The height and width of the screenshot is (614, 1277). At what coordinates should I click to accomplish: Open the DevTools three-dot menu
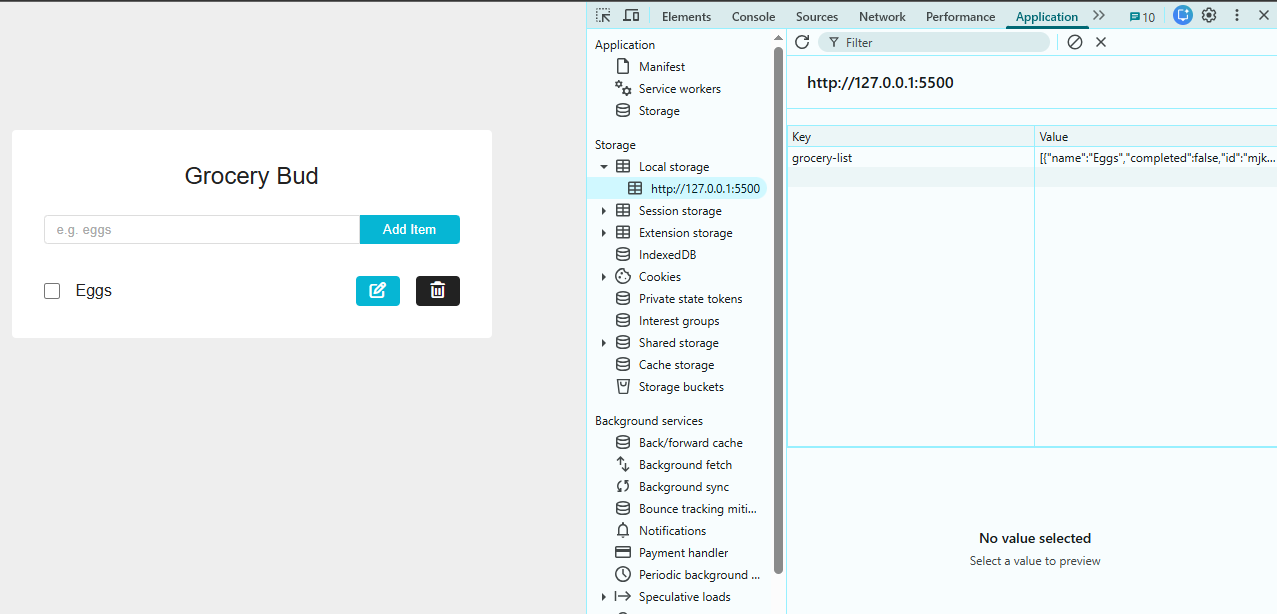[x=1237, y=16]
